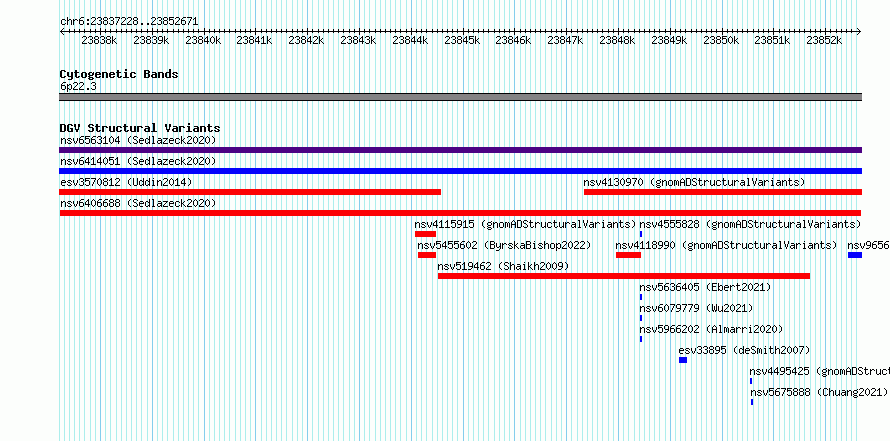Viewport: 890px width, 441px height.
Task: Click the nsv4555828 (gnomADStructuralVariants) label
Action: [x=750, y=224]
